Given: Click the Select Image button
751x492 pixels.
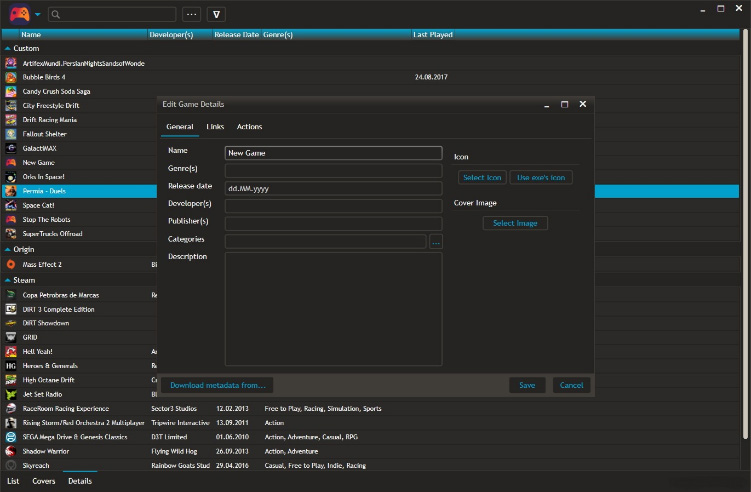Looking at the screenshot, I should tap(515, 223).
